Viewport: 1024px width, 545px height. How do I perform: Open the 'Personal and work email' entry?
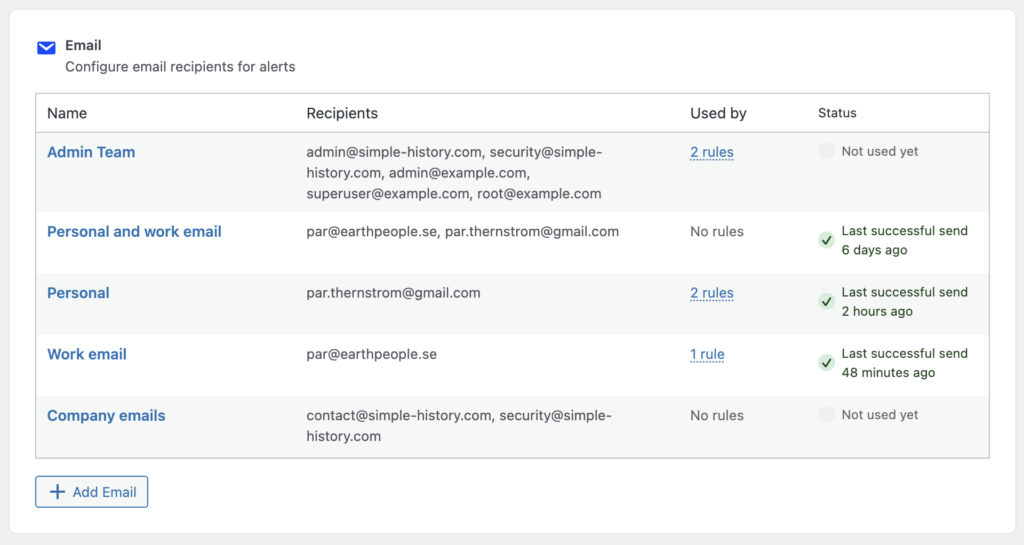(x=134, y=231)
